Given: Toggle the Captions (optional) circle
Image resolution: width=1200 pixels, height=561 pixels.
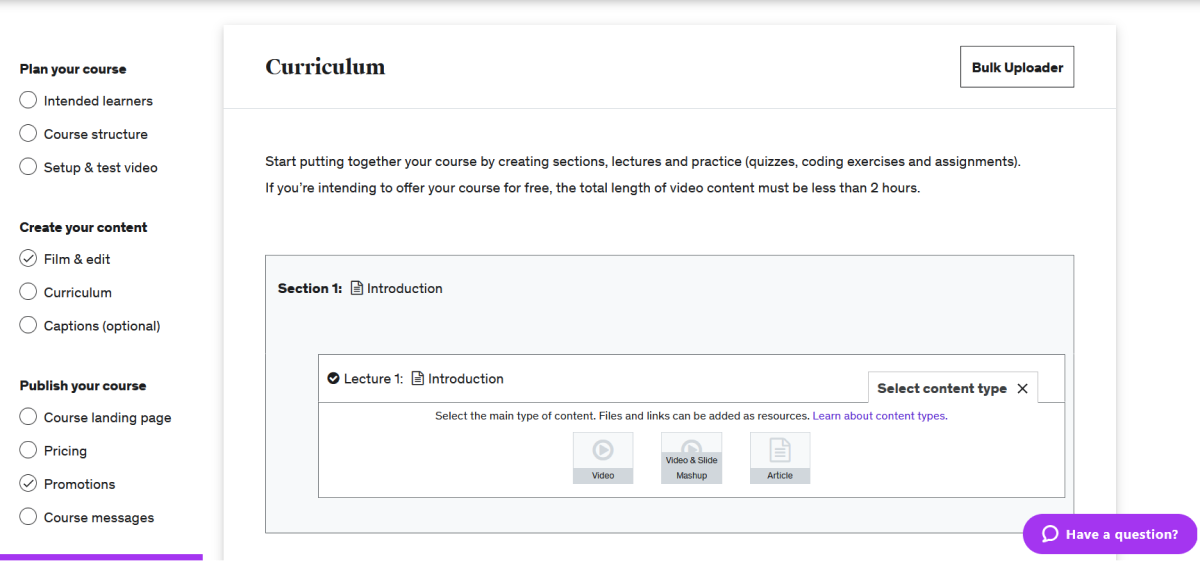Looking at the screenshot, I should (x=28, y=325).
